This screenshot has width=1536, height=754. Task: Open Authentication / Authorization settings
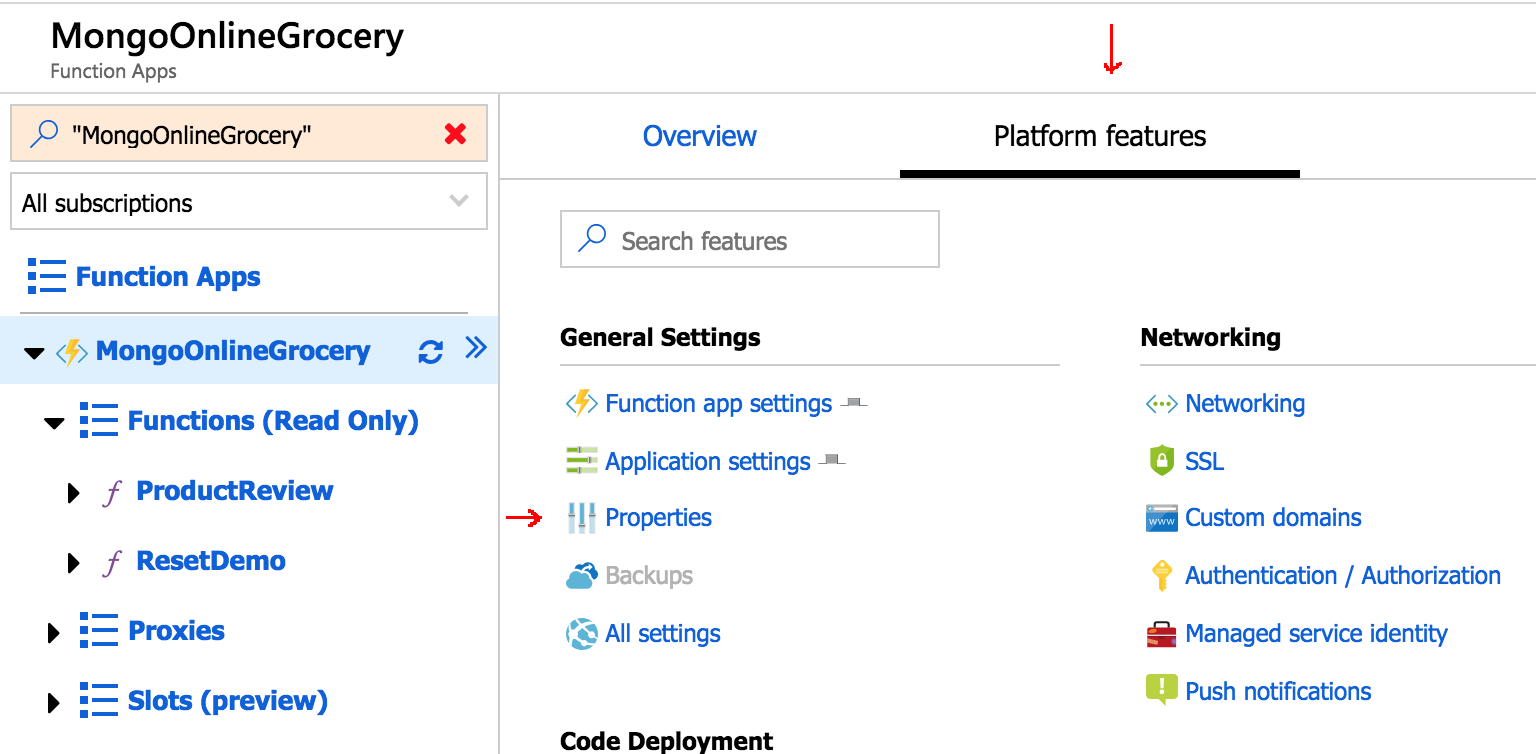point(1342,576)
